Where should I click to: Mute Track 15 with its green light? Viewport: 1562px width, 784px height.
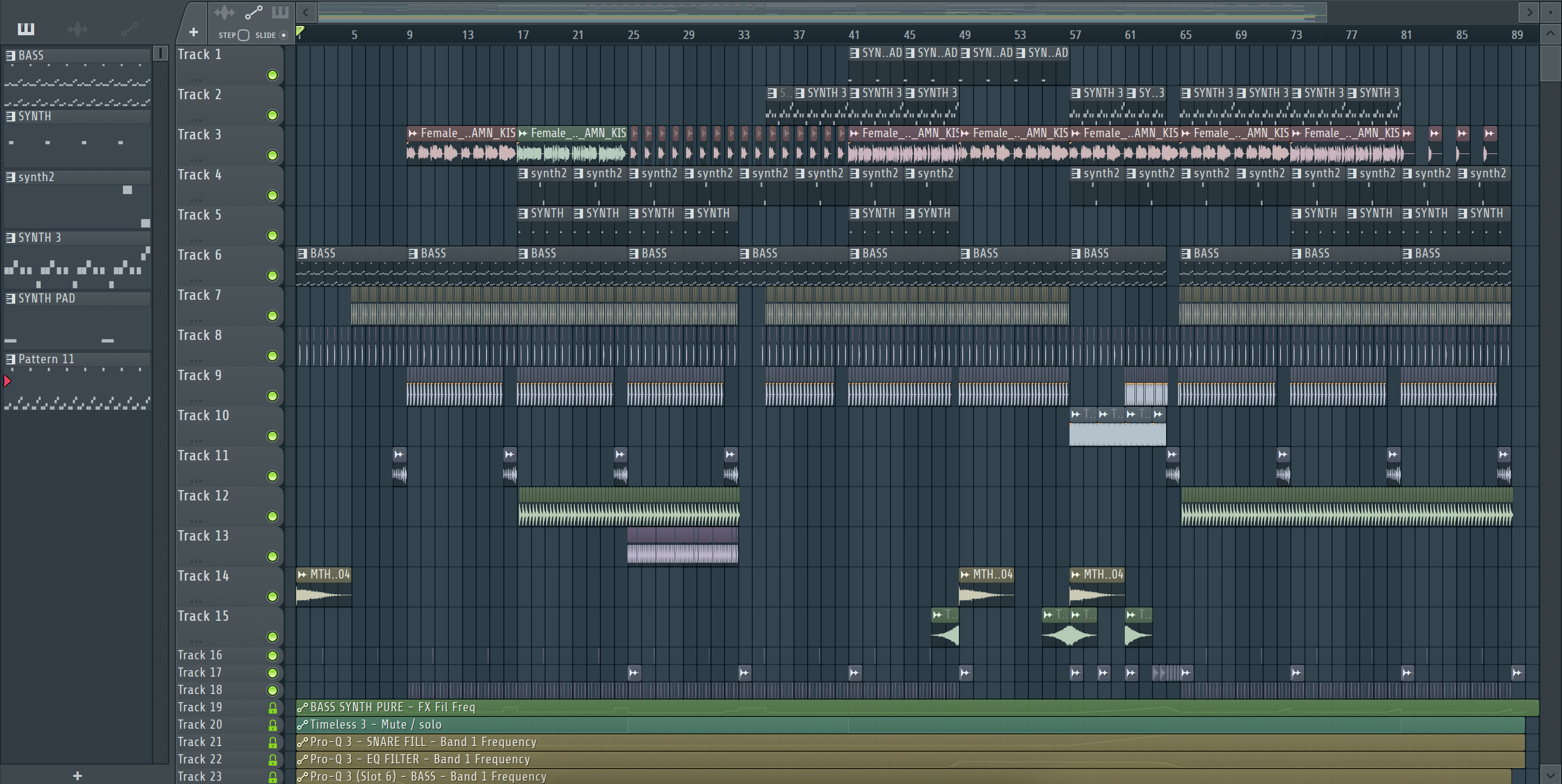[272, 637]
